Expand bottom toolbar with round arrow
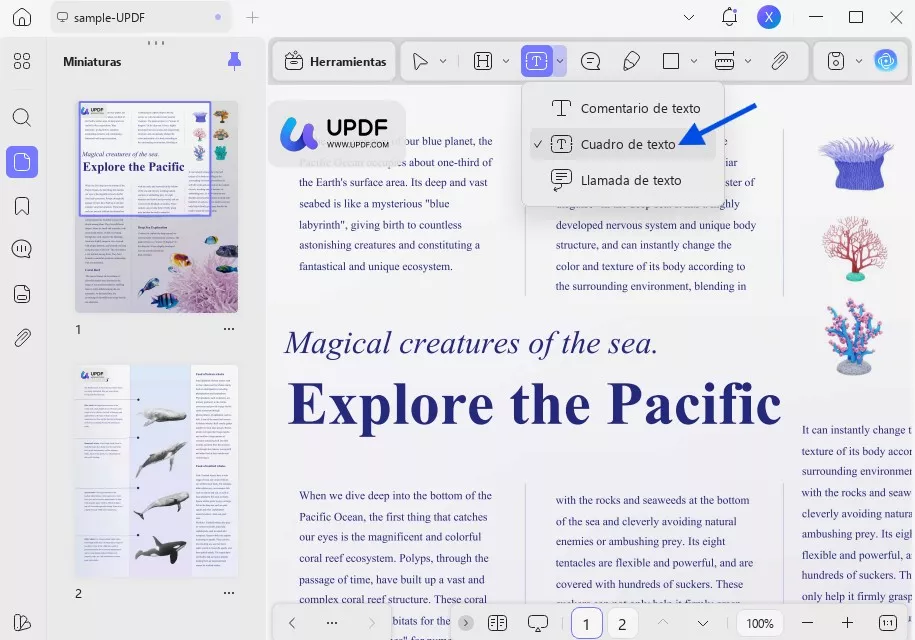This screenshot has width=915, height=640. (x=466, y=623)
